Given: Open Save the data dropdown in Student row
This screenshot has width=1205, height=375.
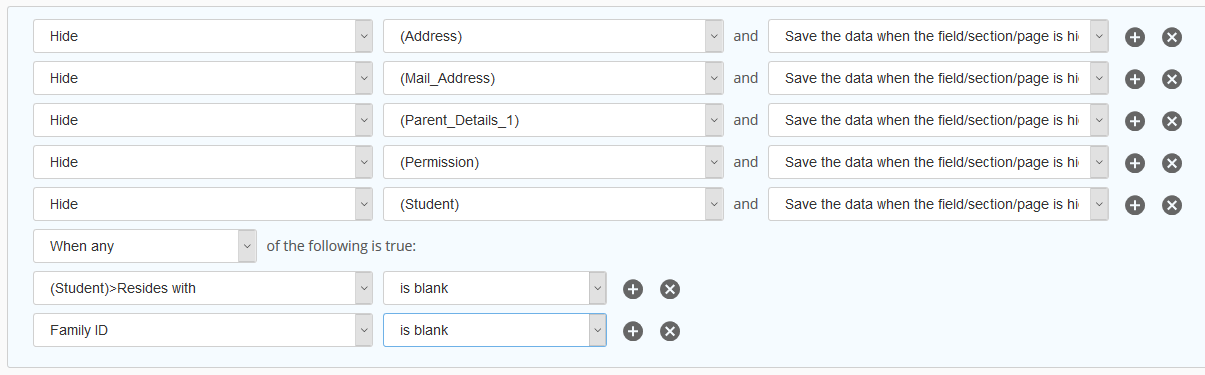Looking at the screenshot, I should pos(938,204).
